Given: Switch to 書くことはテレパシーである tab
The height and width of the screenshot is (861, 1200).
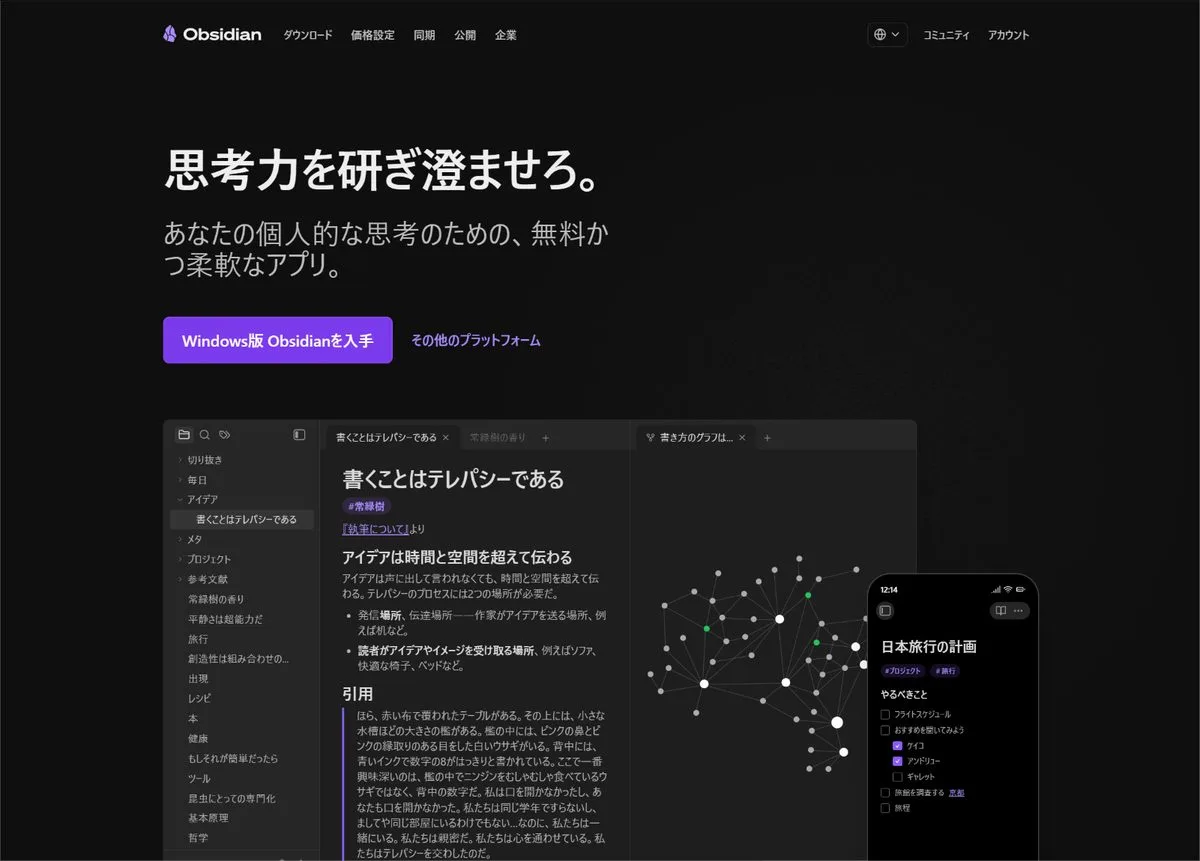Looking at the screenshot, I should click(386, 438).
